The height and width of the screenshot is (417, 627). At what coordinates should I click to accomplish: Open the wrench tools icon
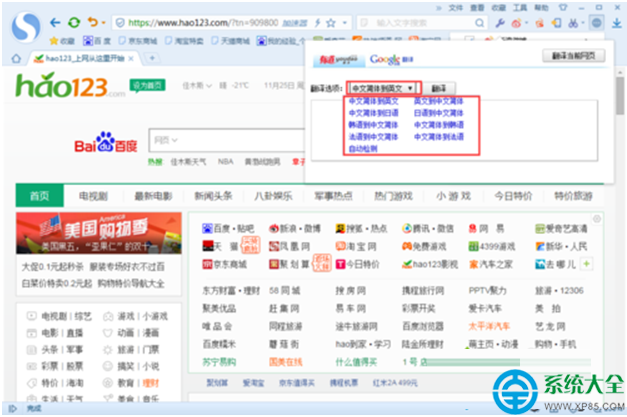500,23
